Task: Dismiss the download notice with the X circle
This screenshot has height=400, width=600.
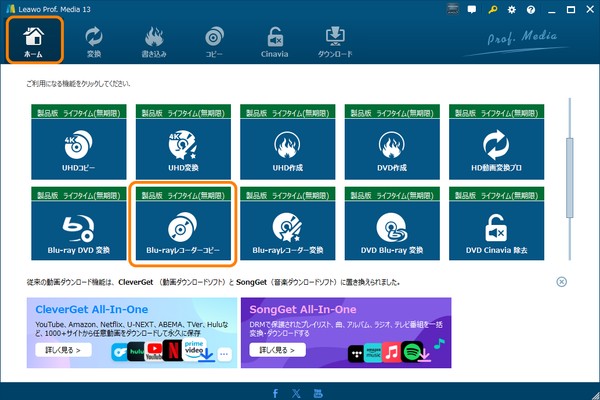Action: 561,282
